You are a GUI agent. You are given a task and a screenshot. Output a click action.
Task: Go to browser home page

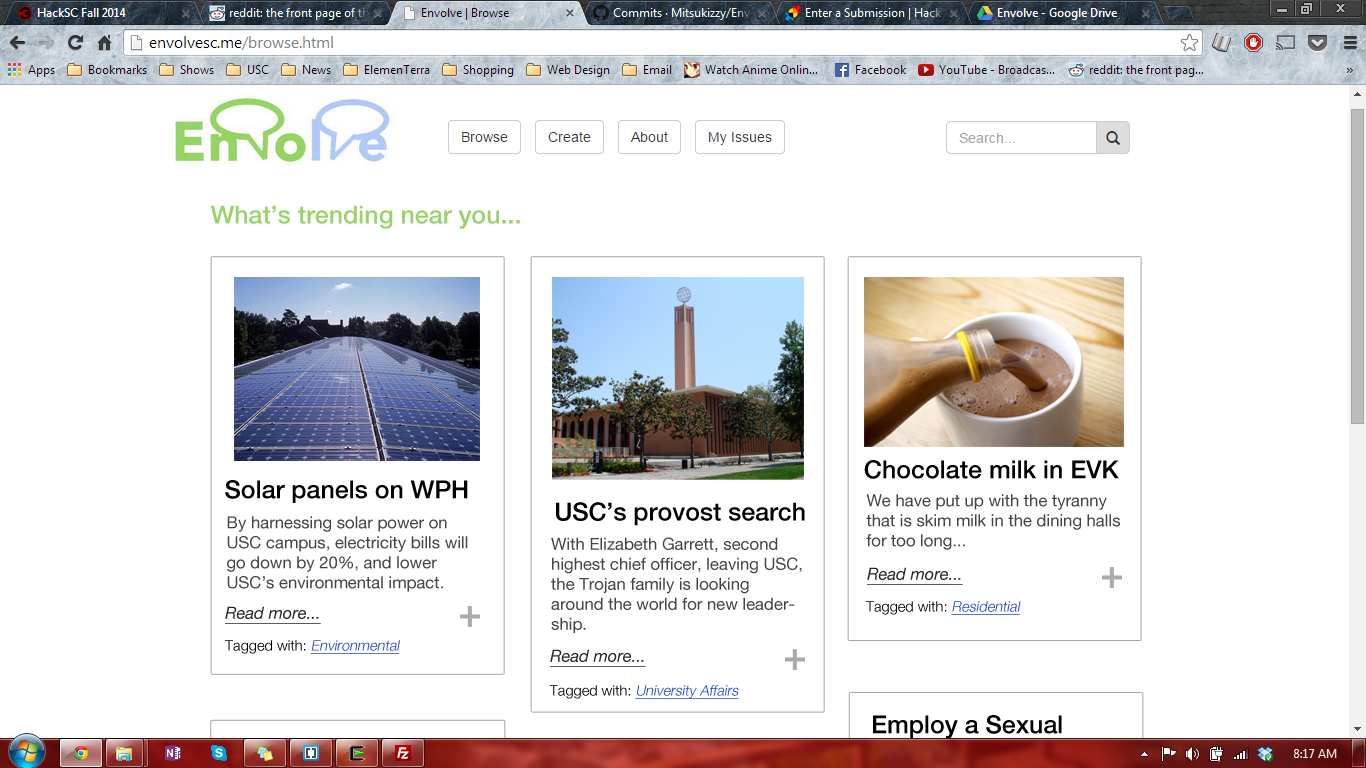point(104,43)
